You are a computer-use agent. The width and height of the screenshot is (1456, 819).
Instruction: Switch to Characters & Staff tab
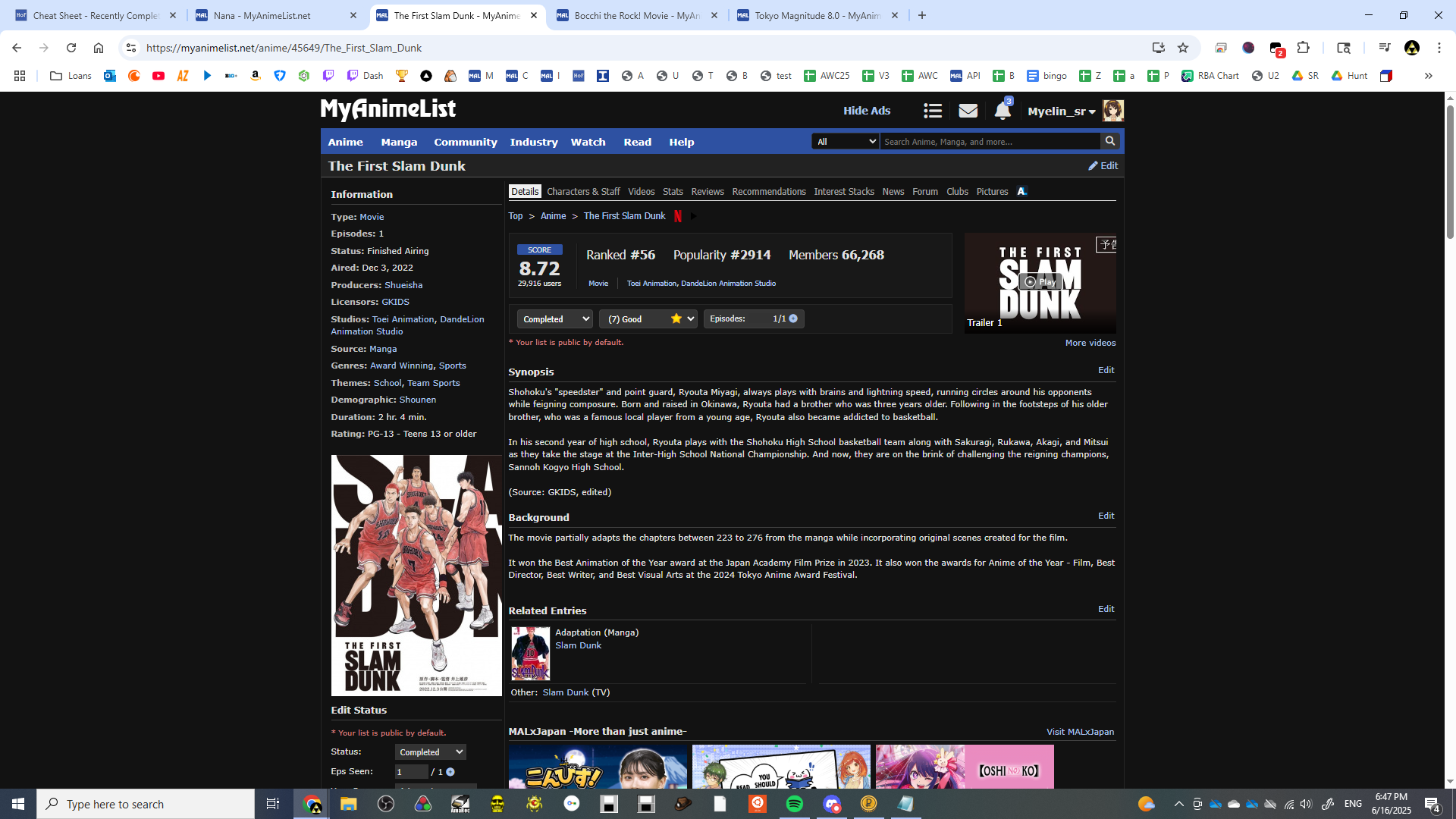click(x=582, y=192)
